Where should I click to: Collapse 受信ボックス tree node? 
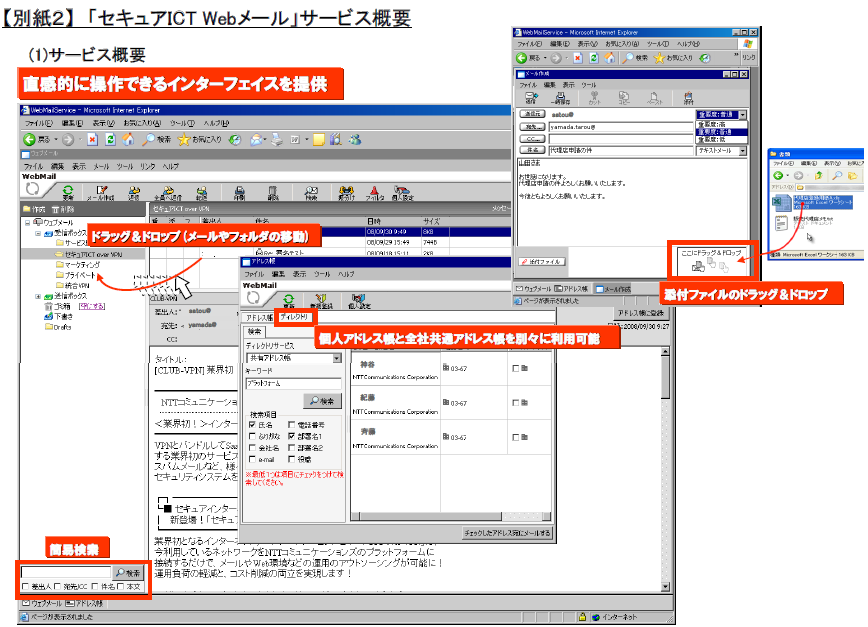coord(38,234)
